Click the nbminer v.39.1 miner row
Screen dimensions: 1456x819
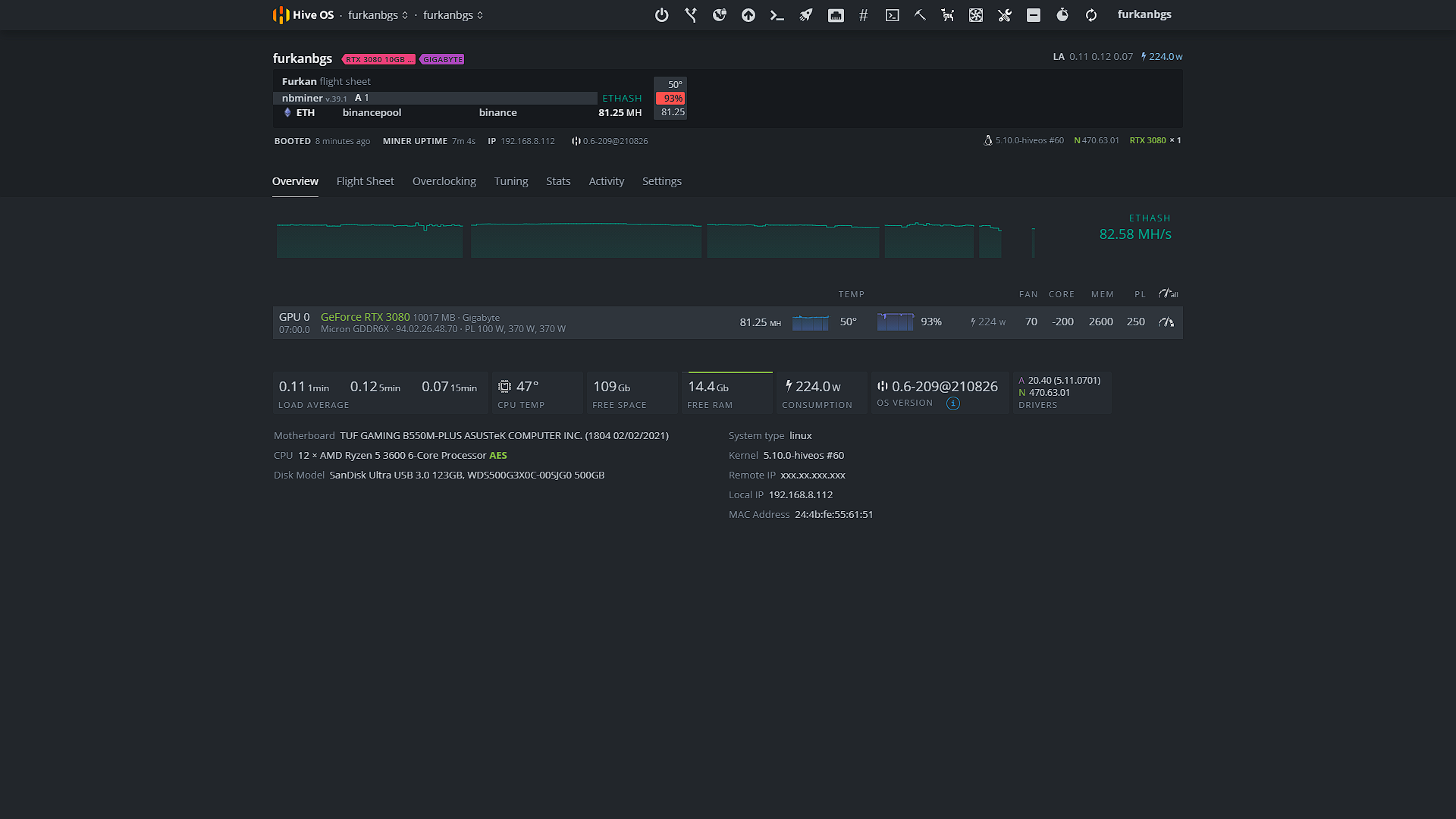435,98
